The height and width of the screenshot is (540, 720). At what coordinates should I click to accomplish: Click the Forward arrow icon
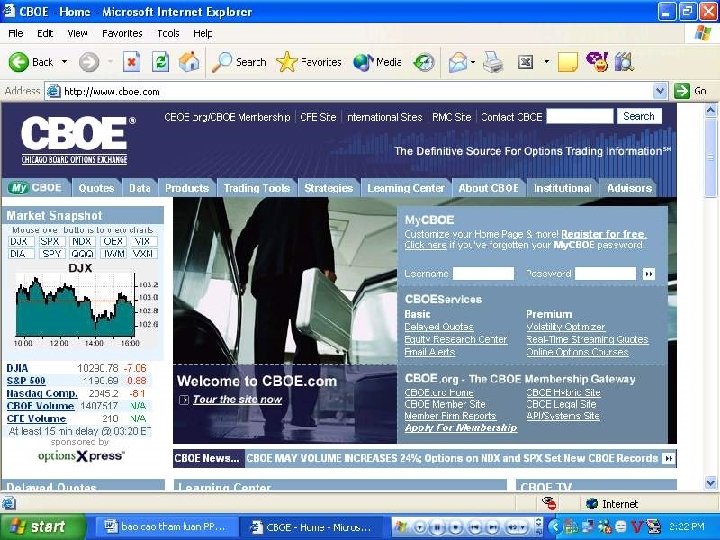click(x=89, y=62)
